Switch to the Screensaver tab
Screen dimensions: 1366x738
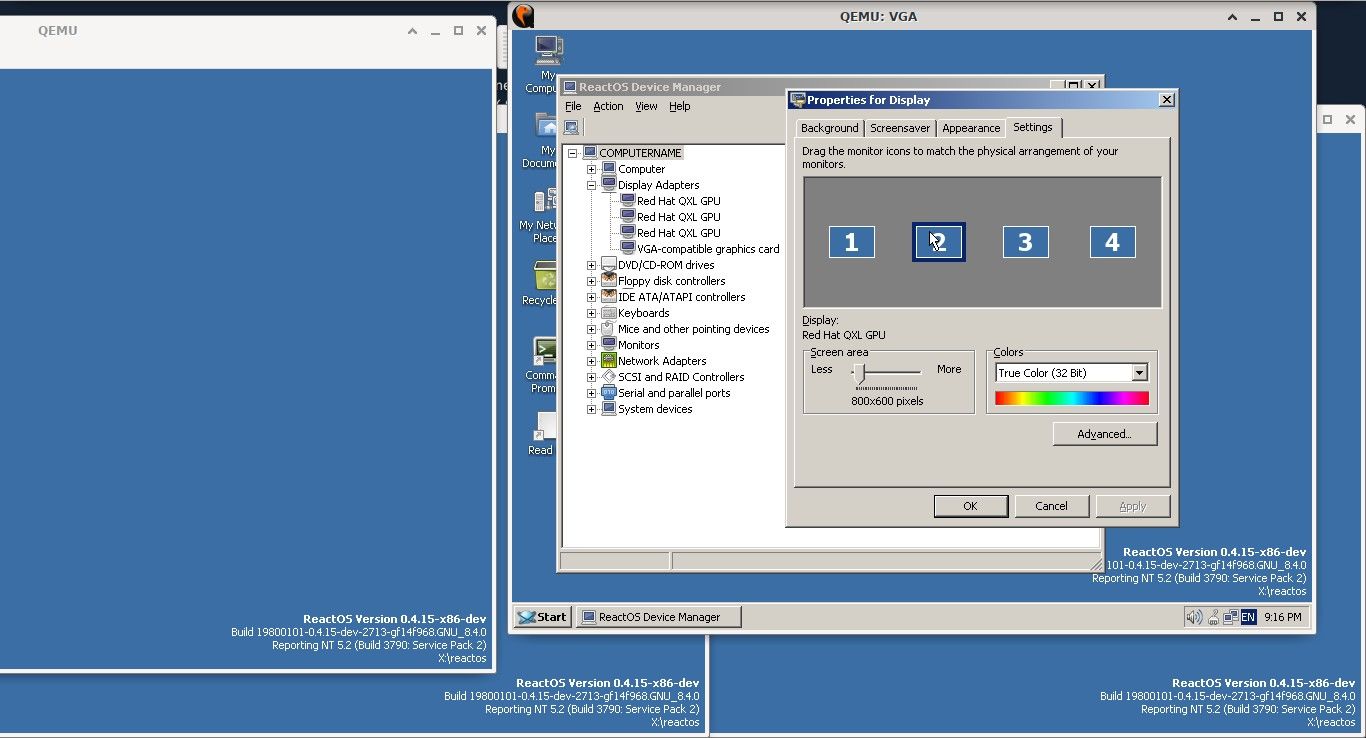click(x=899, y=128)
